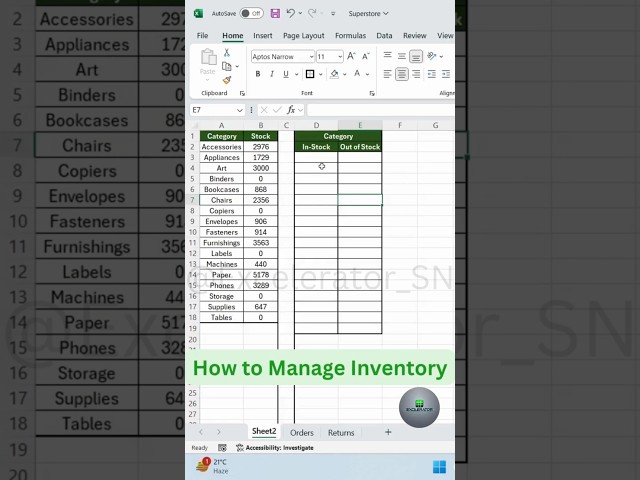Apply cell Borders icon
This screenshot has height=480, width=640.
click(310, 74)
